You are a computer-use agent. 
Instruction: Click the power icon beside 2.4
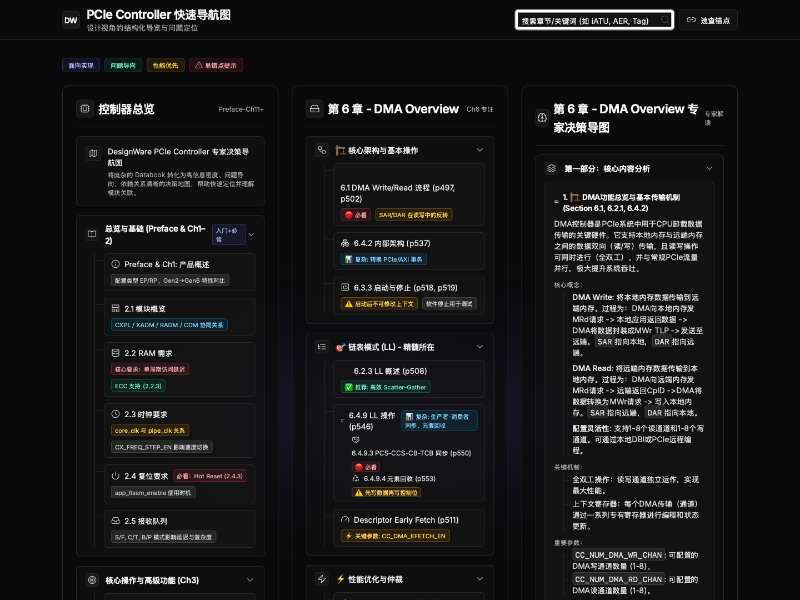(116, 476)
